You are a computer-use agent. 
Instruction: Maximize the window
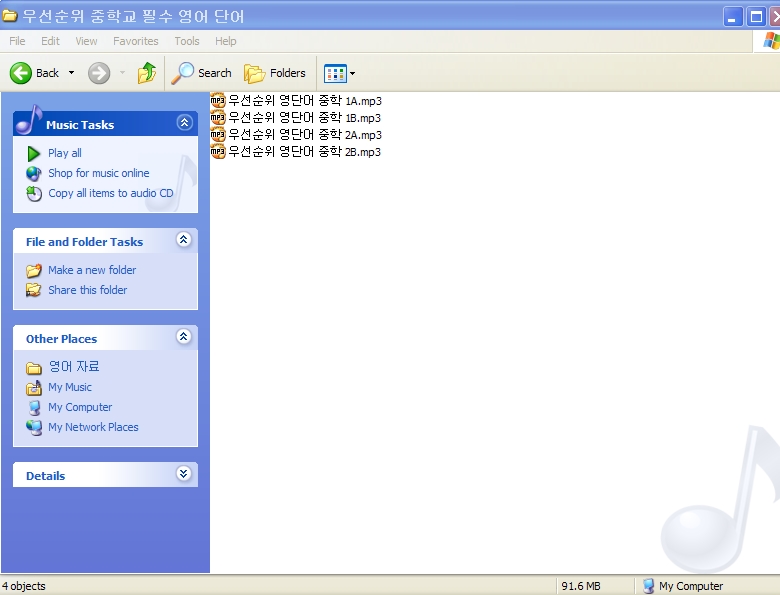pos(756,17)
